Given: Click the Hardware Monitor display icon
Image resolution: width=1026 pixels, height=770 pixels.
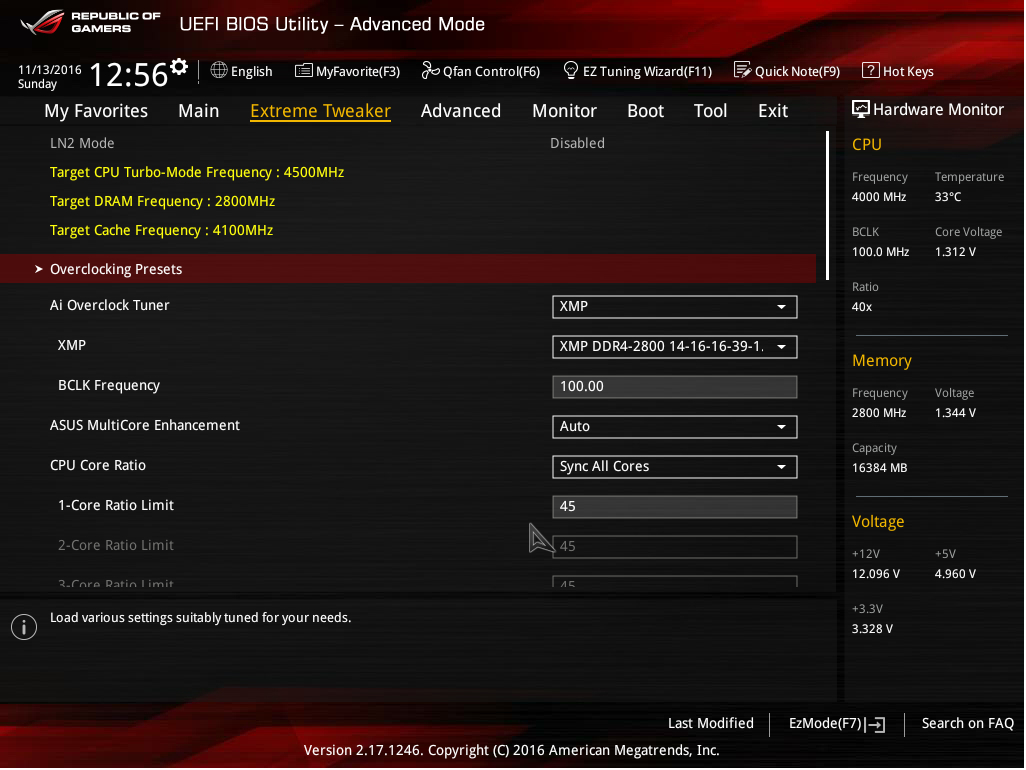Looking at the screenshot, I should point(860,109).
